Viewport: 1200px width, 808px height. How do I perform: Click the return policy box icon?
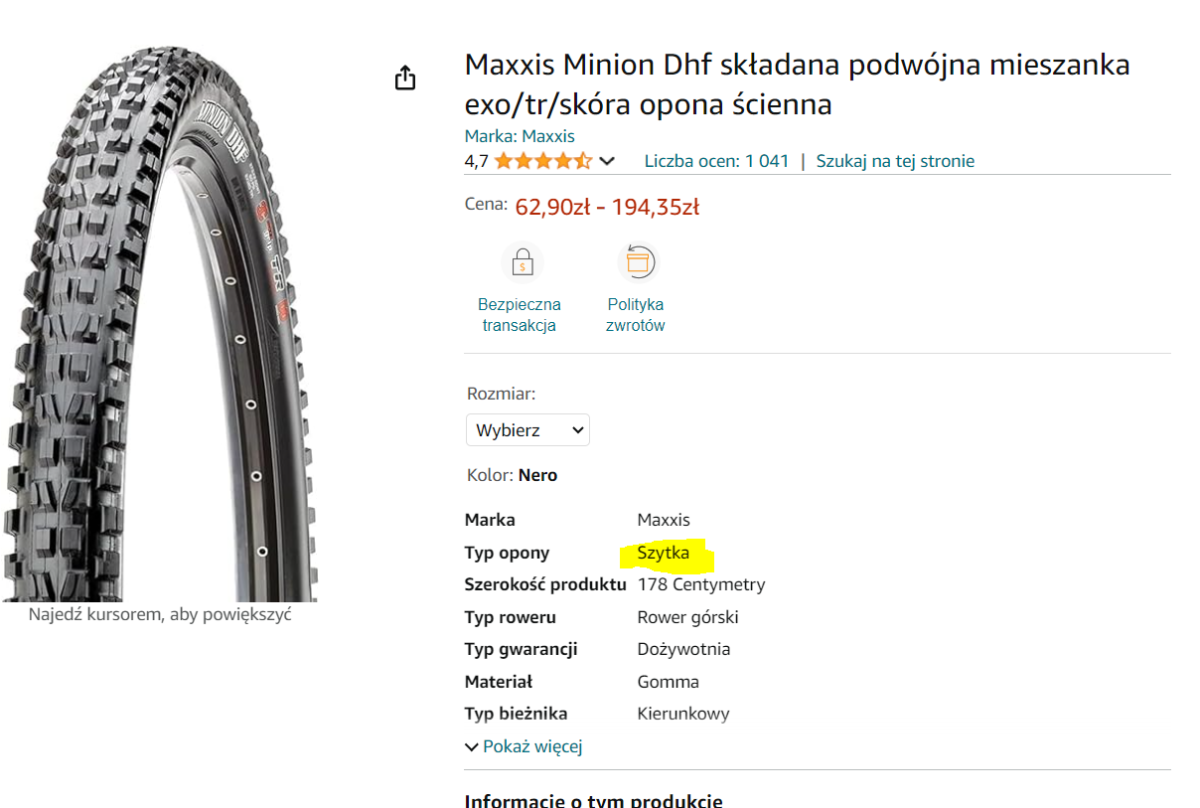click(x=637, y=263)
